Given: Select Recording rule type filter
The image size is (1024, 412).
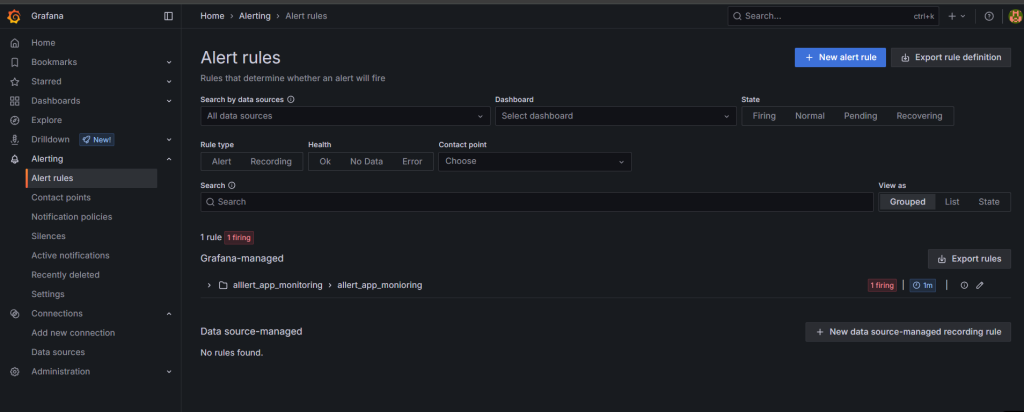Looking at the screenshot, I should coord(271,162).
